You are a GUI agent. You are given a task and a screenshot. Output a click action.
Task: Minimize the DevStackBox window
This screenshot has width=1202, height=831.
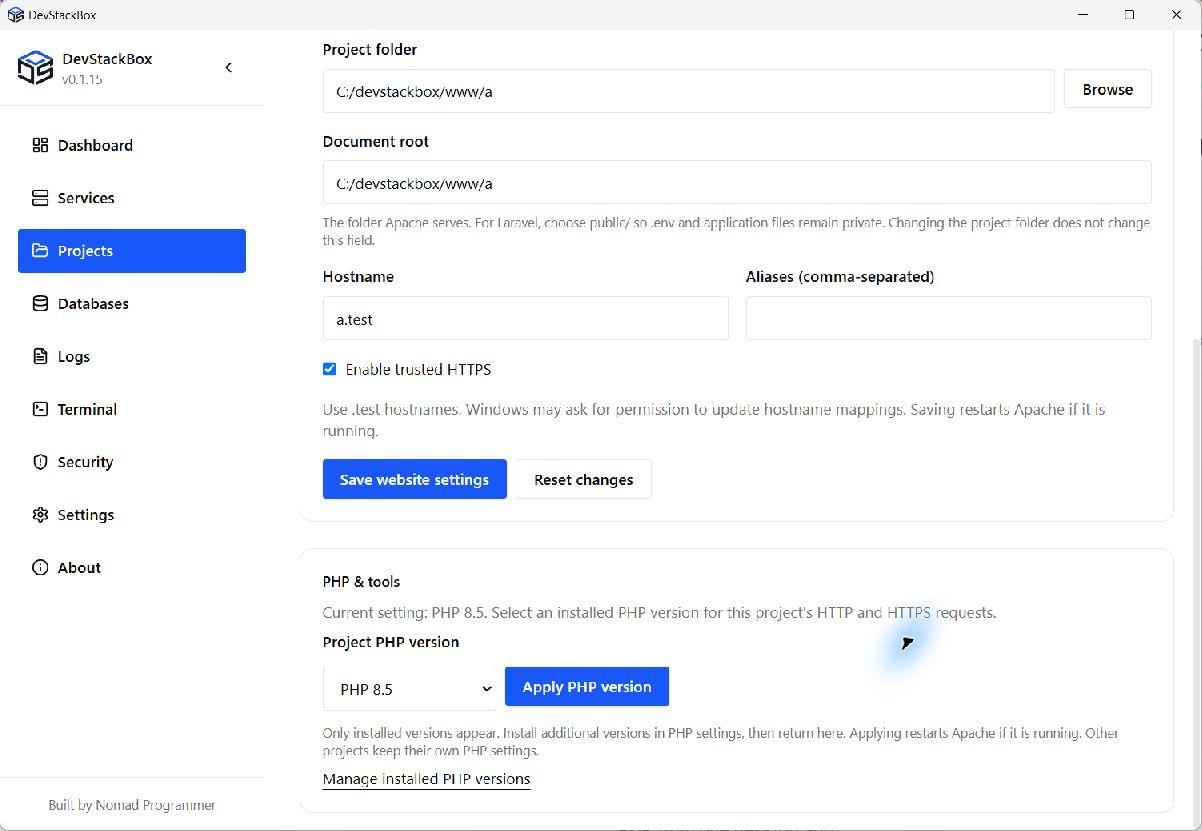click(x=1084, y=15)
